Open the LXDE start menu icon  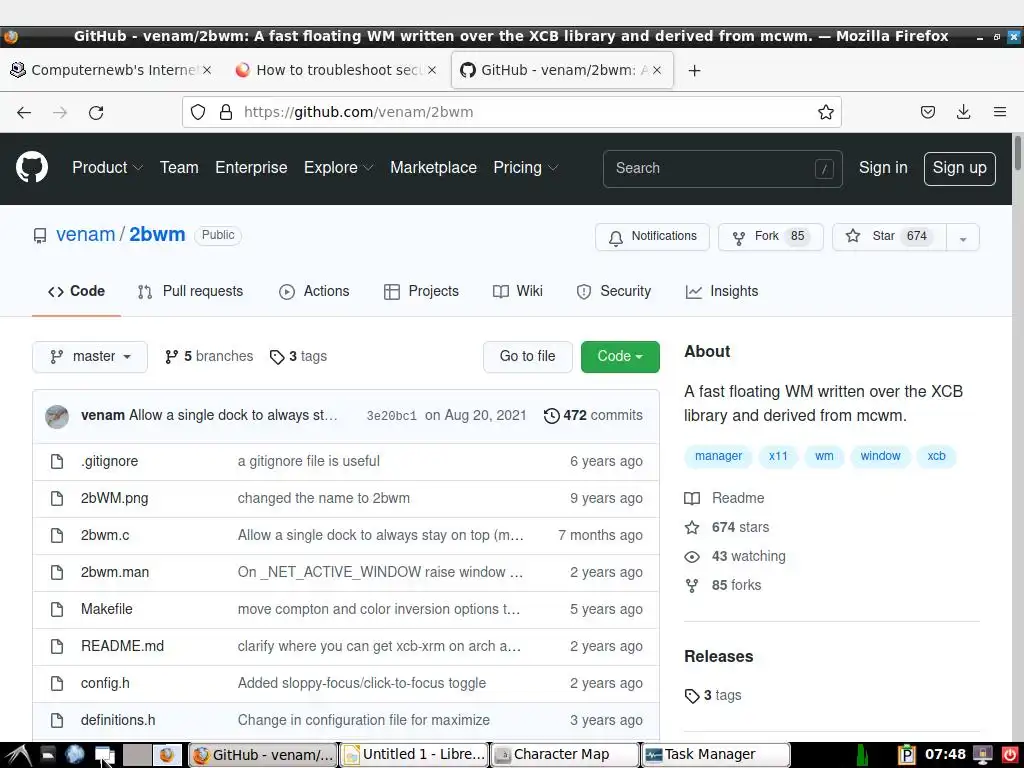[x=18, y=755]
